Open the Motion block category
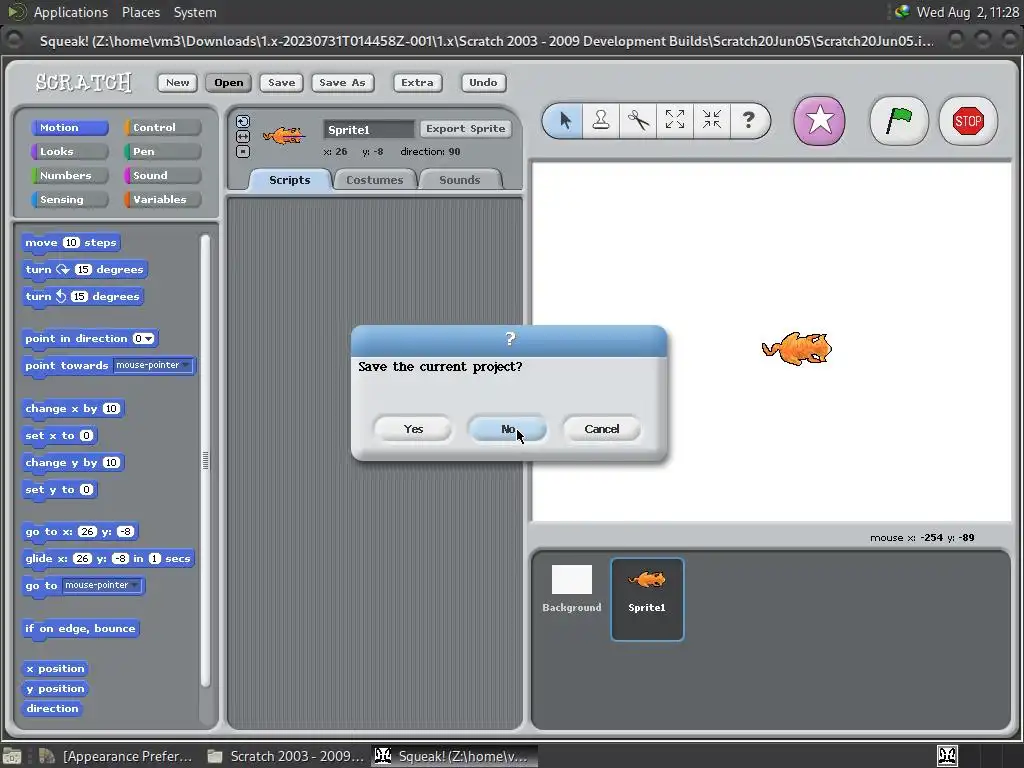1024x768 pixels. [x=69, y=127]
